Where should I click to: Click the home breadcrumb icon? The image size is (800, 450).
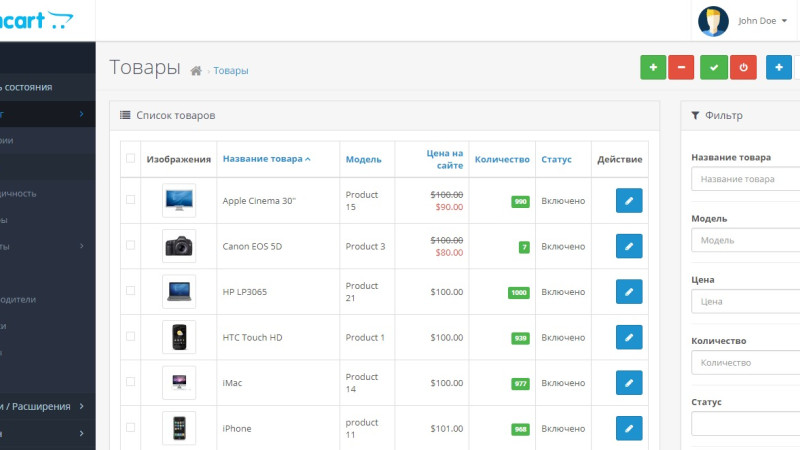coord(196,71)
